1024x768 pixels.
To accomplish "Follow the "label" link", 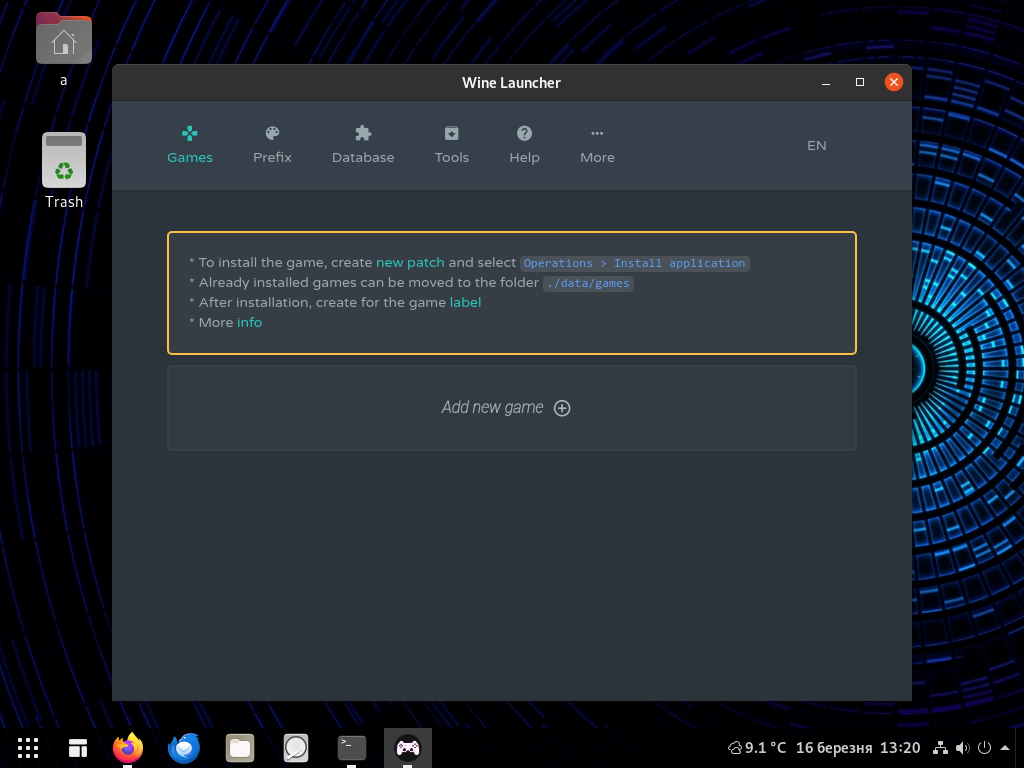I will click(465, 302).
